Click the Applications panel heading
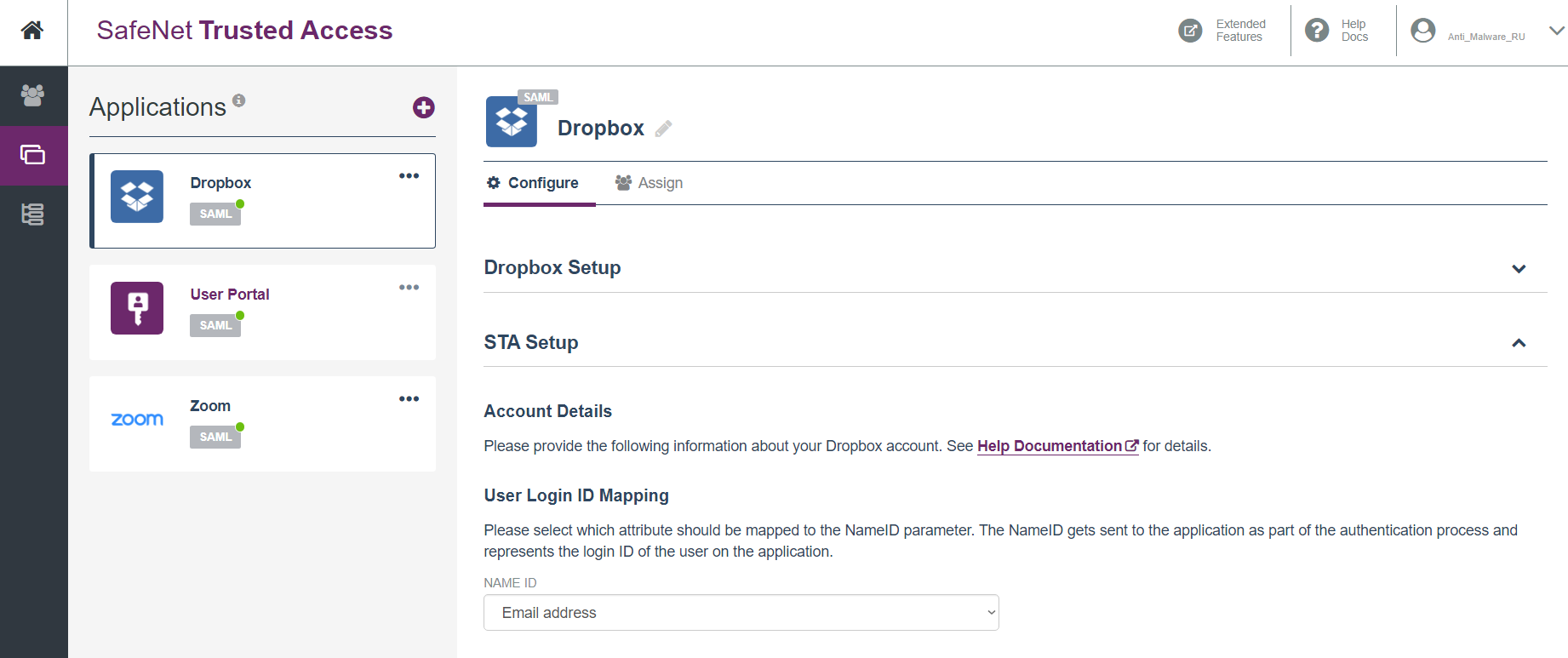 tap(157, 107)
